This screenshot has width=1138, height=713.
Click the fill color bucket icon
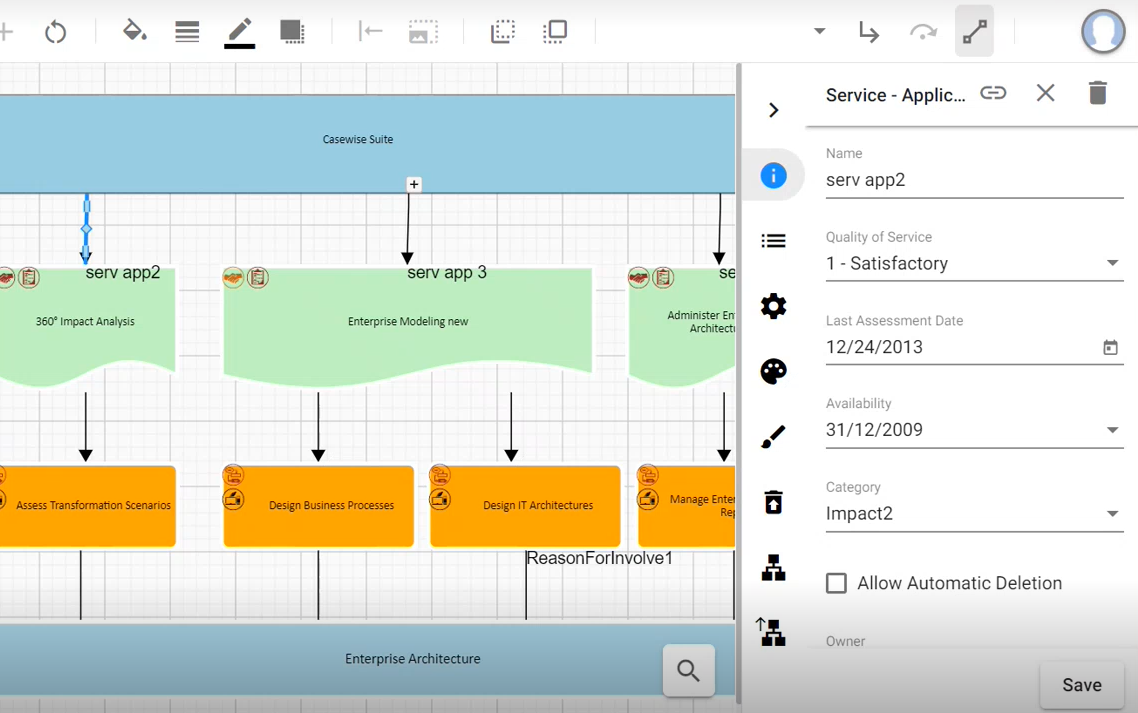134,31
